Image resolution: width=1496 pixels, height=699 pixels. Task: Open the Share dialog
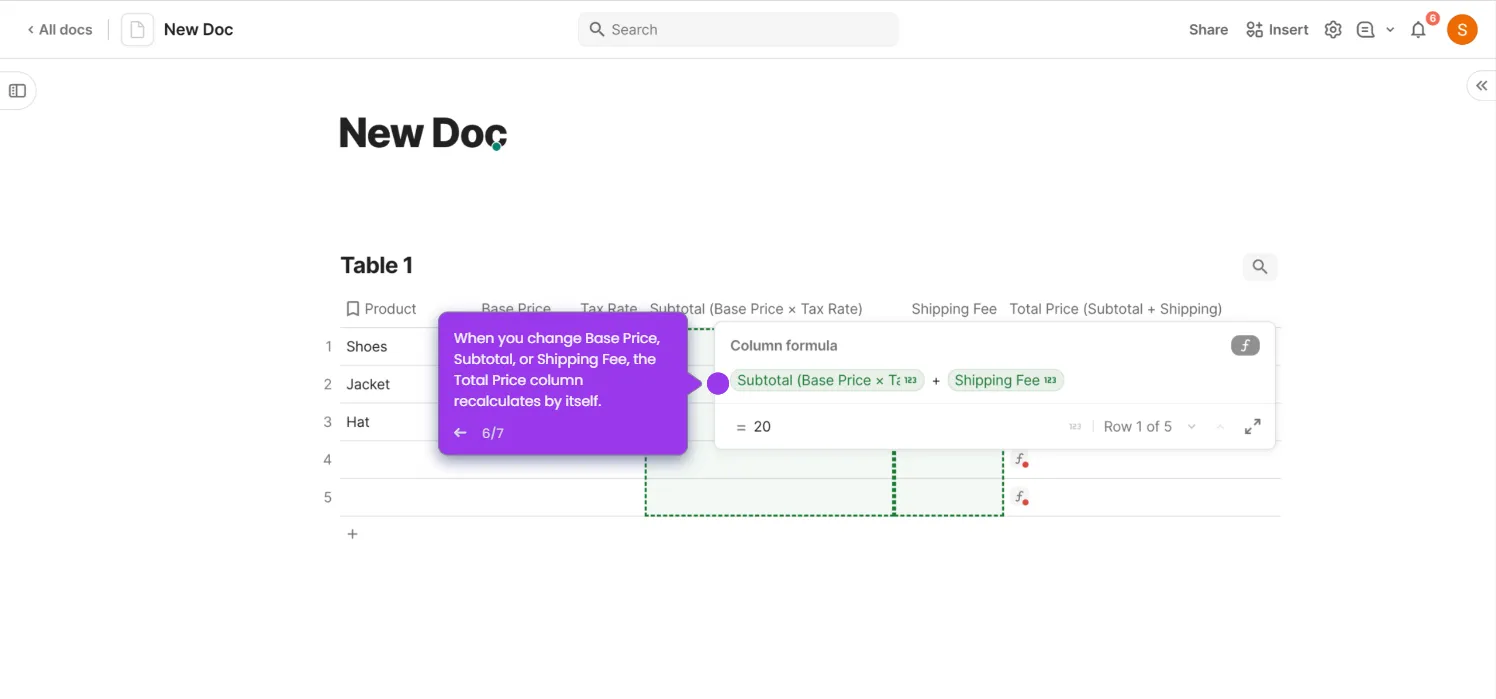[1208, 30]
